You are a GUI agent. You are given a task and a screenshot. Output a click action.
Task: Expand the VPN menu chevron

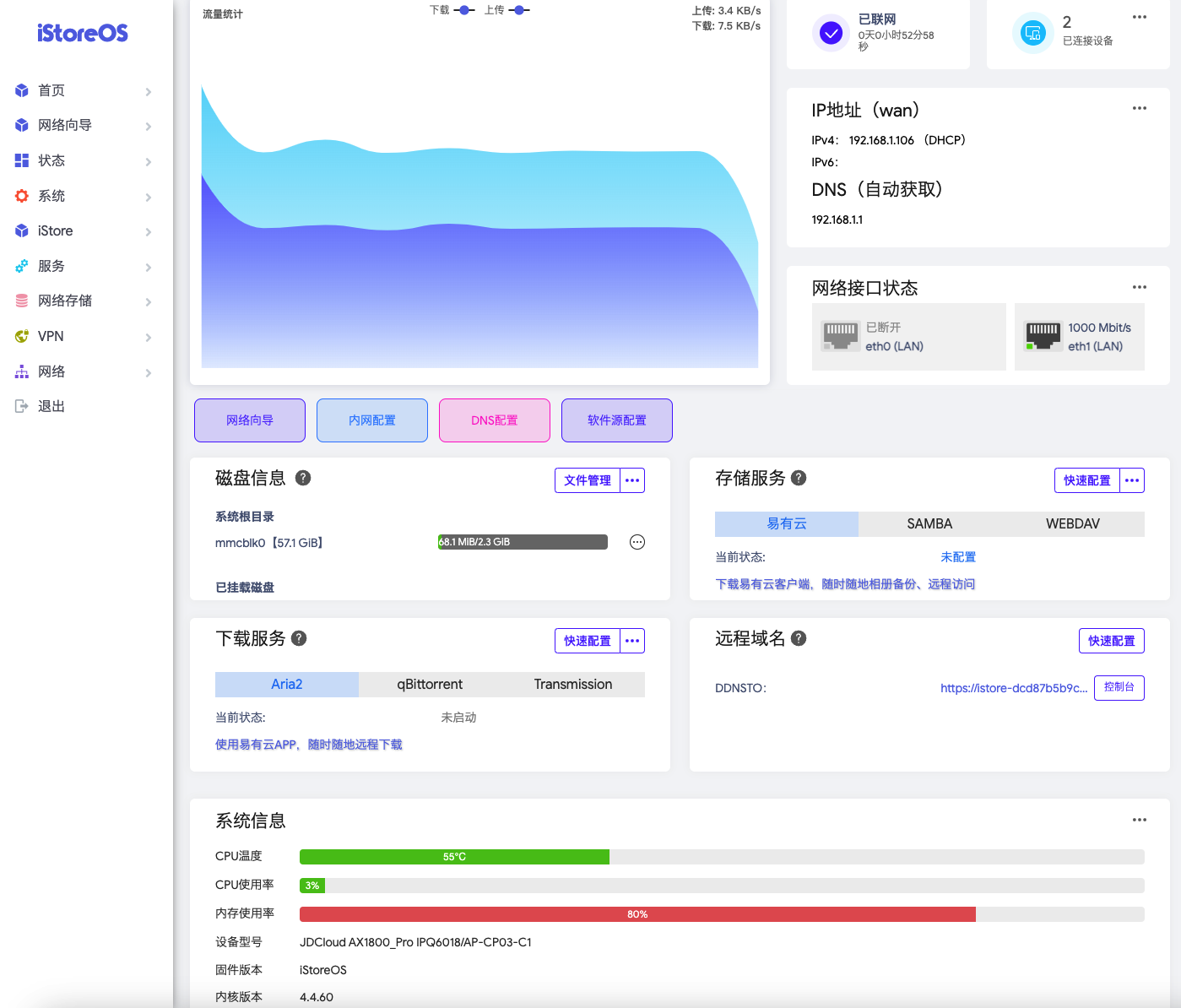(149, 337)
